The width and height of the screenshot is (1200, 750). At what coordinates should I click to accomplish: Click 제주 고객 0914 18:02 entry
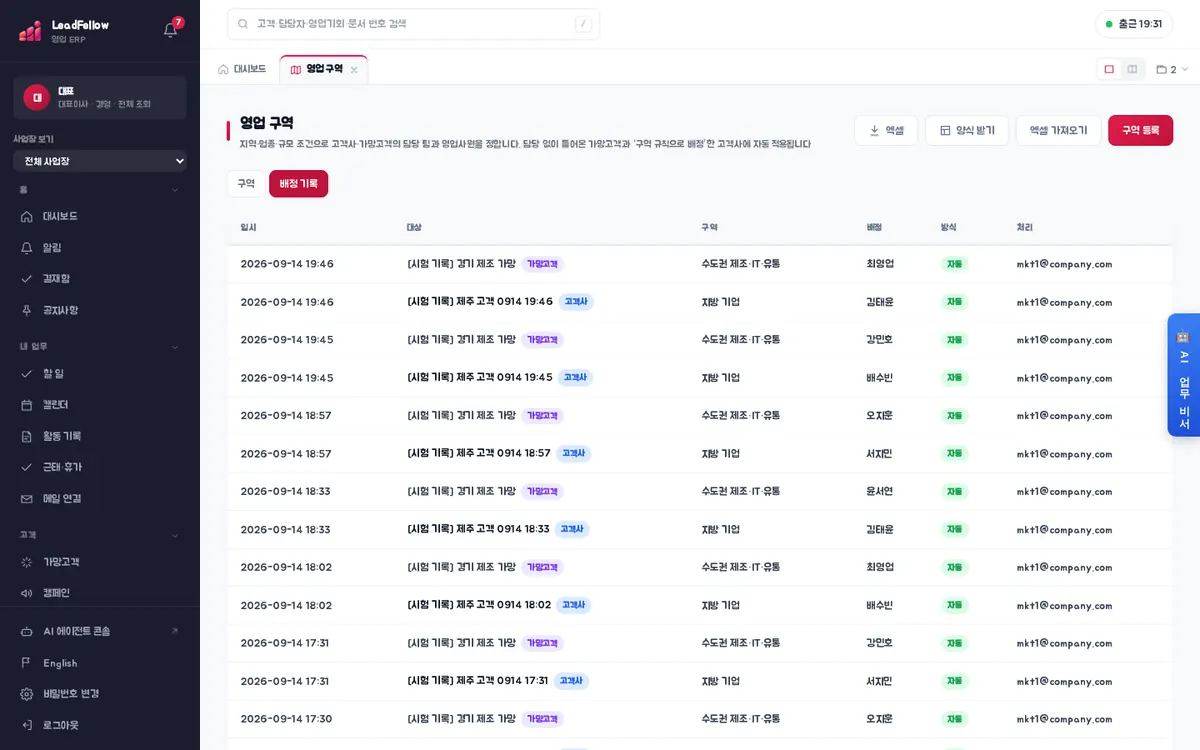pos(479,605)
